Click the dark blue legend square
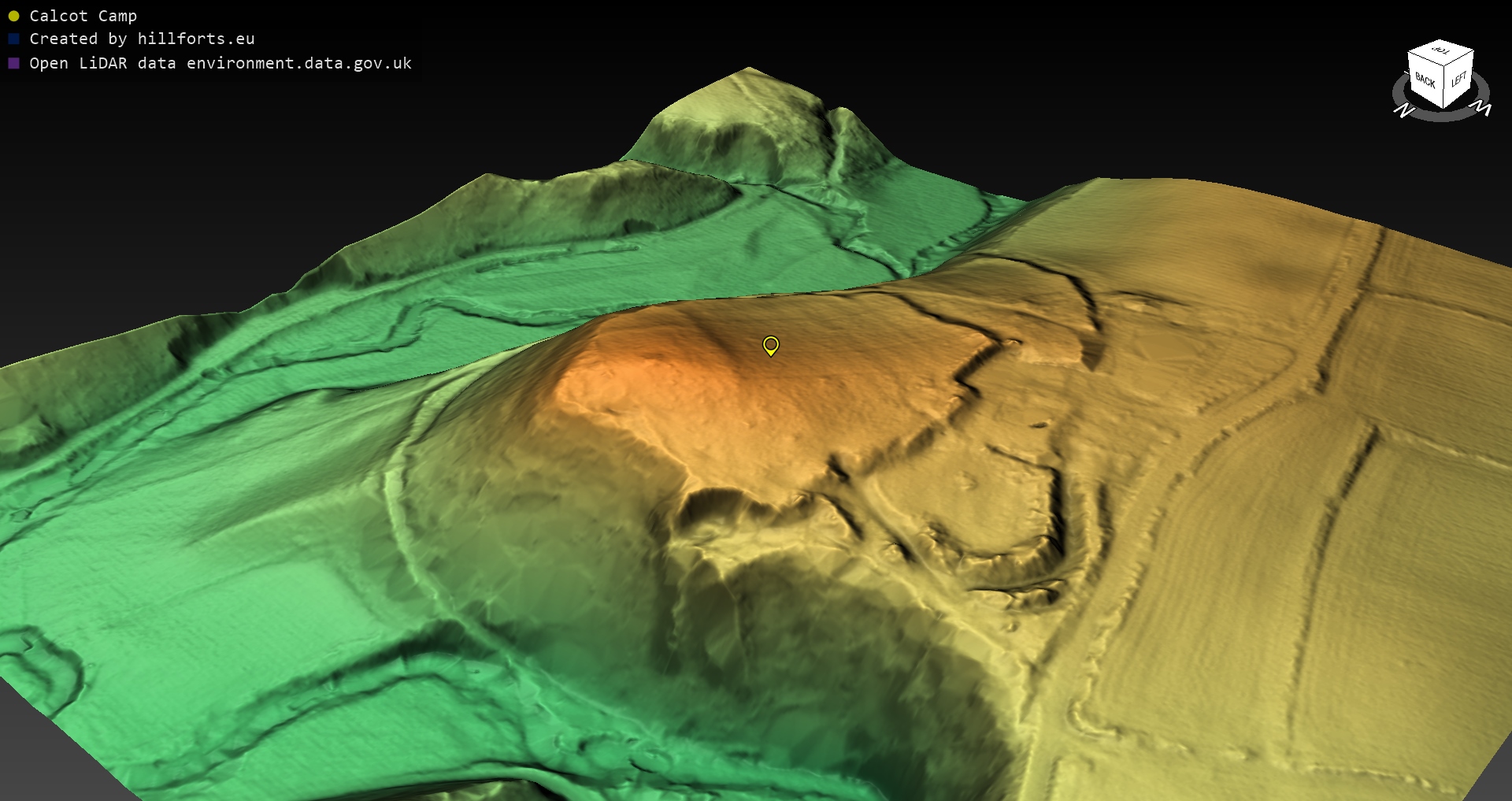 click(x=13, y=39)
